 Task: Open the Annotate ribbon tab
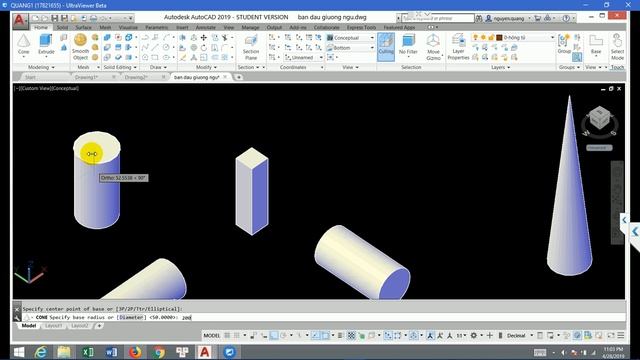(x=206, y=27)
